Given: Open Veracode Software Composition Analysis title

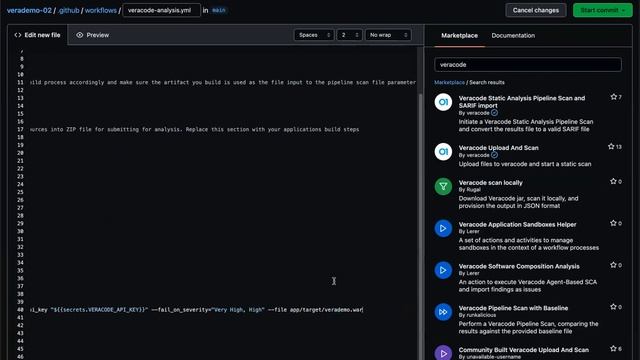Looking at the screenshot, I should [519, 266].
